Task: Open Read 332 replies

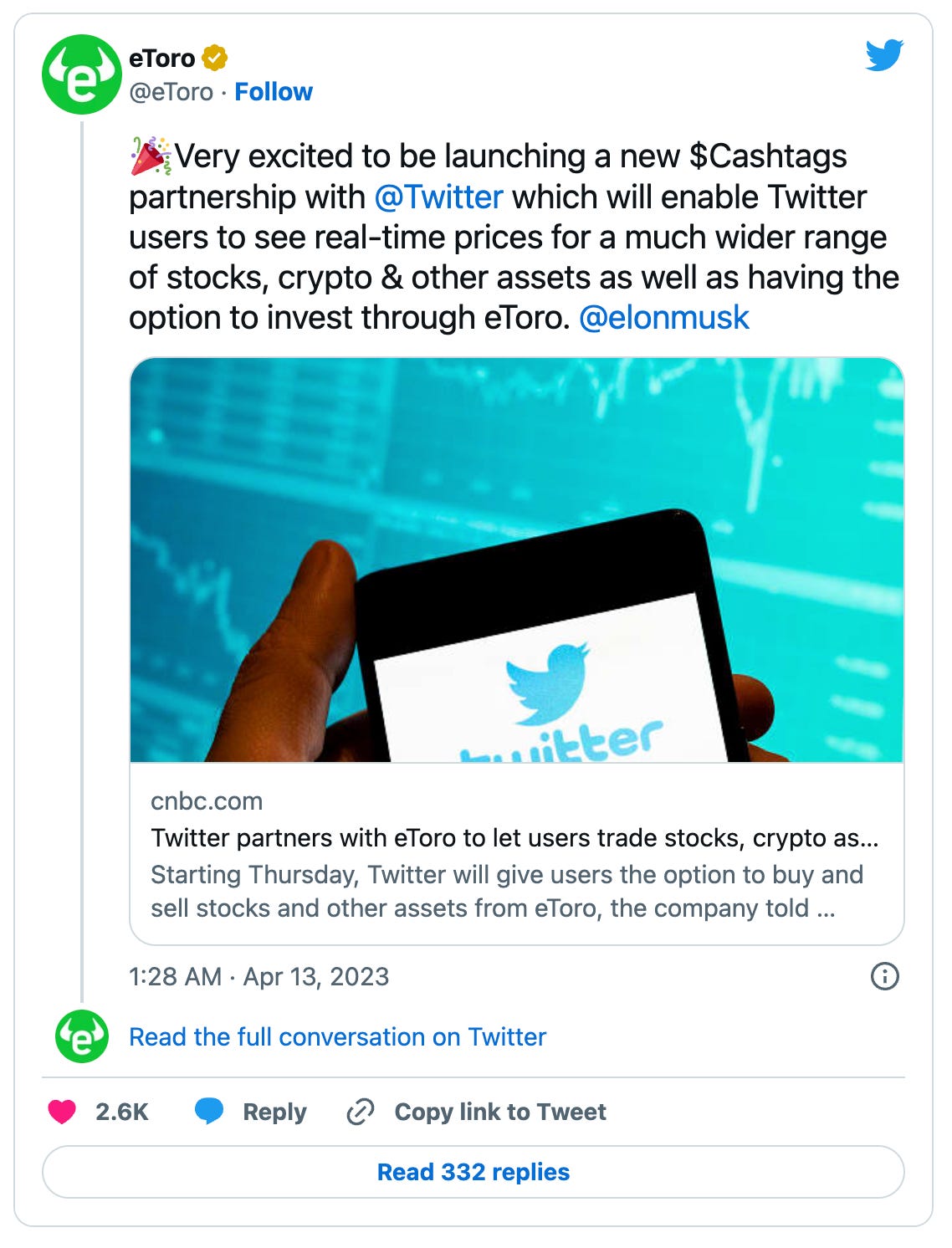Action: [475, 1173]
